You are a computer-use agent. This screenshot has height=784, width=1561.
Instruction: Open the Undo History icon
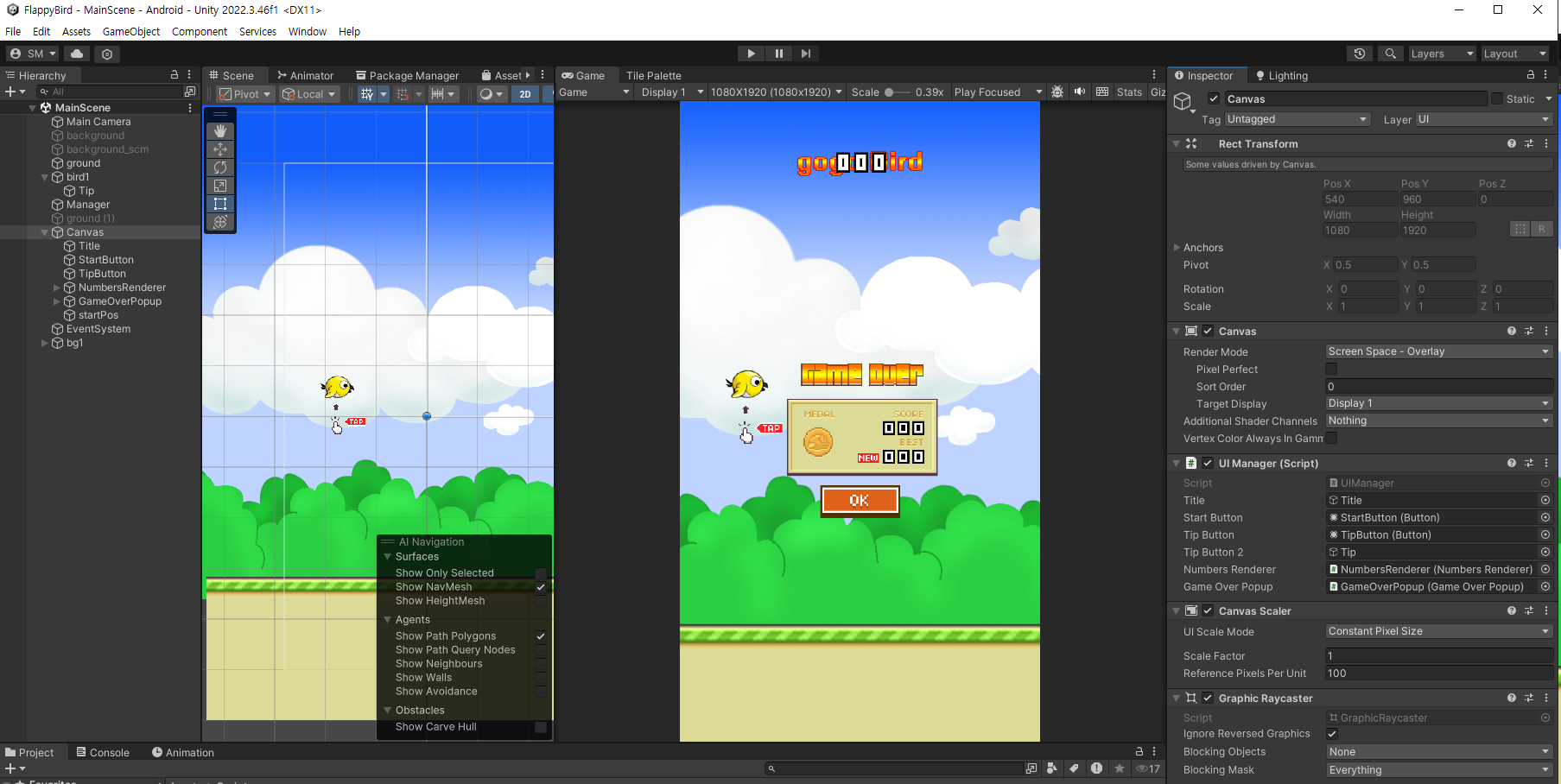click(x=1360, y=54)
